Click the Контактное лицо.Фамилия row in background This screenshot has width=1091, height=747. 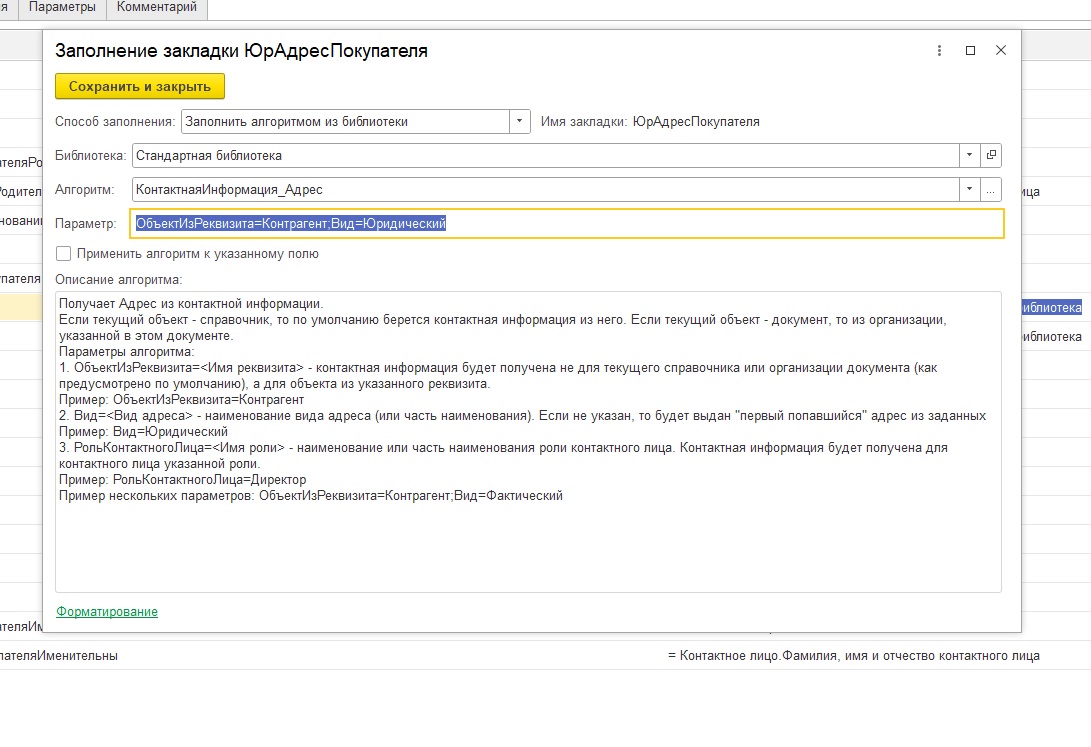point(854,656)
